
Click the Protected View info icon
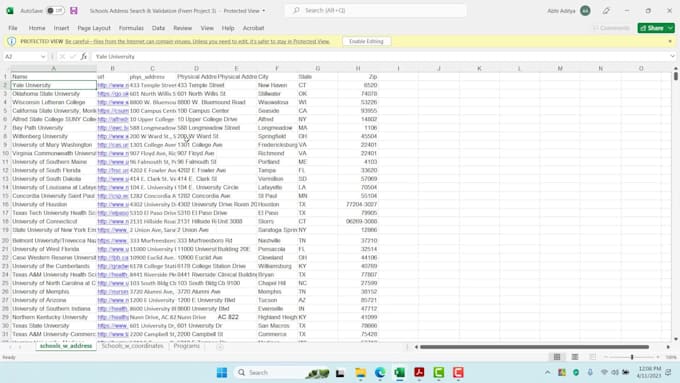[x=12, y=41]
